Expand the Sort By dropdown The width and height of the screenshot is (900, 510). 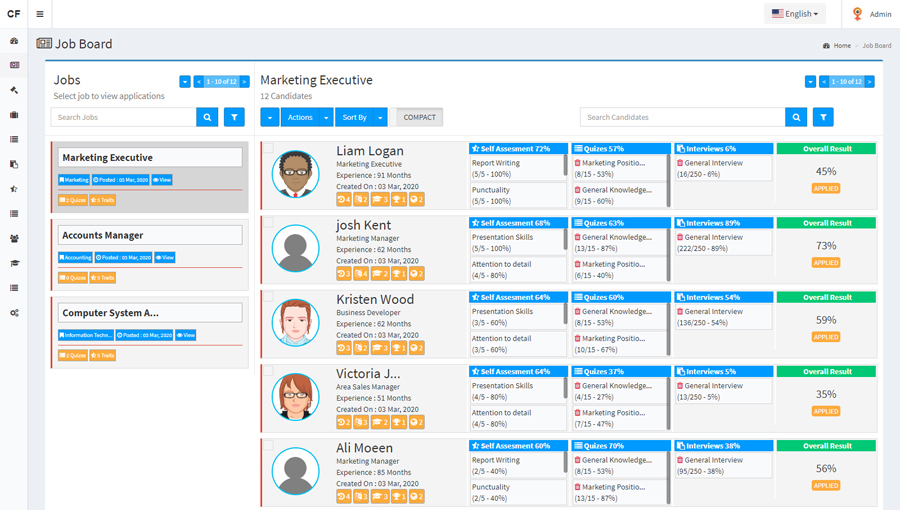coord(361,117)
